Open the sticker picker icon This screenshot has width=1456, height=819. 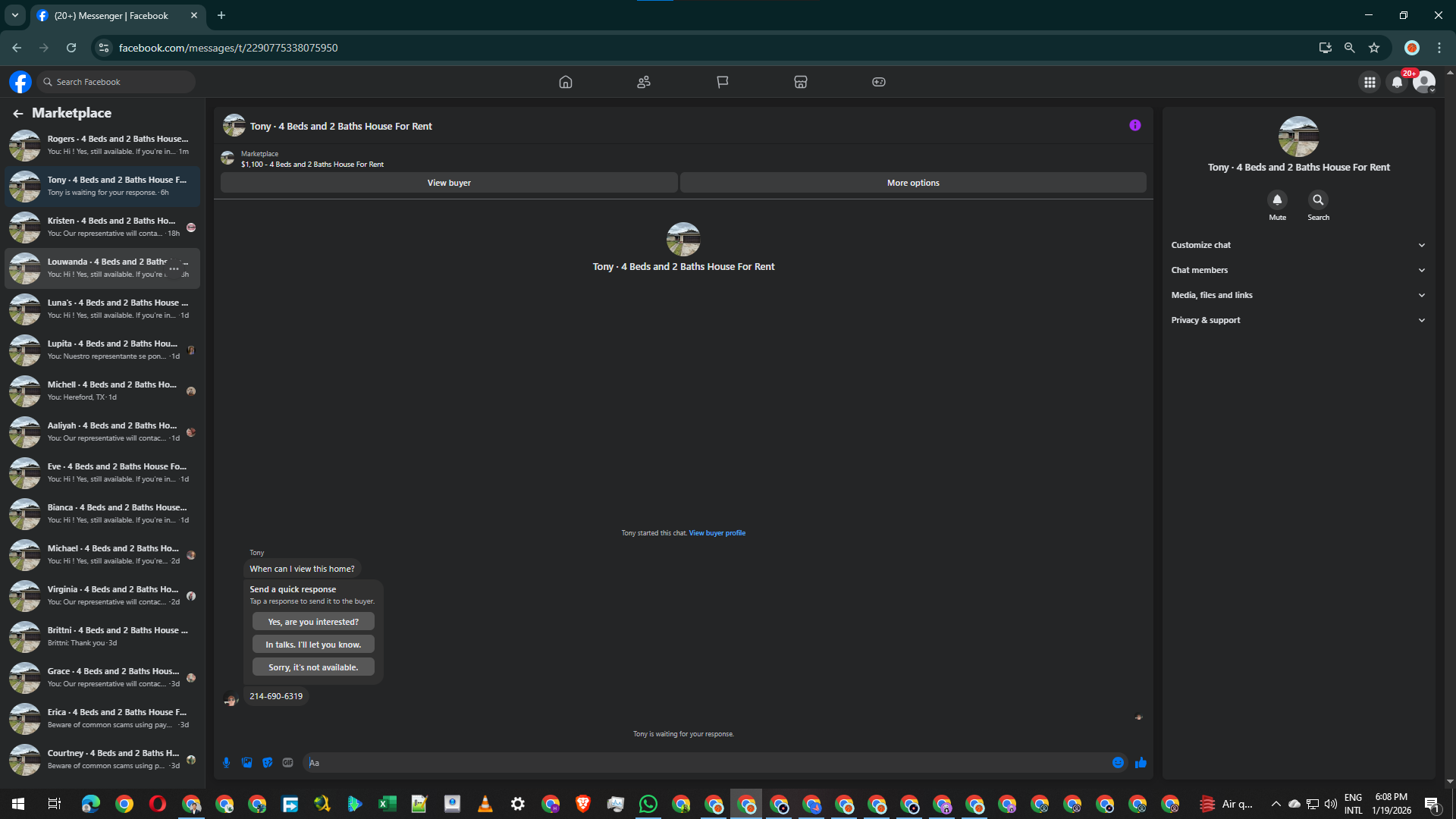268,763
